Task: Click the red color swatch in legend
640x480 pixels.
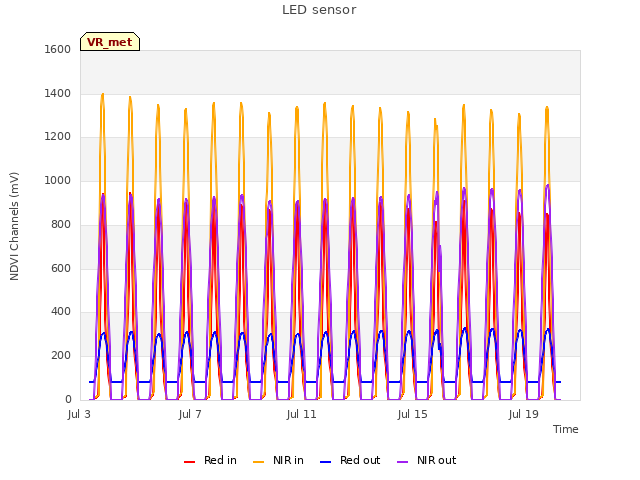Action: (x=189, y=462)
